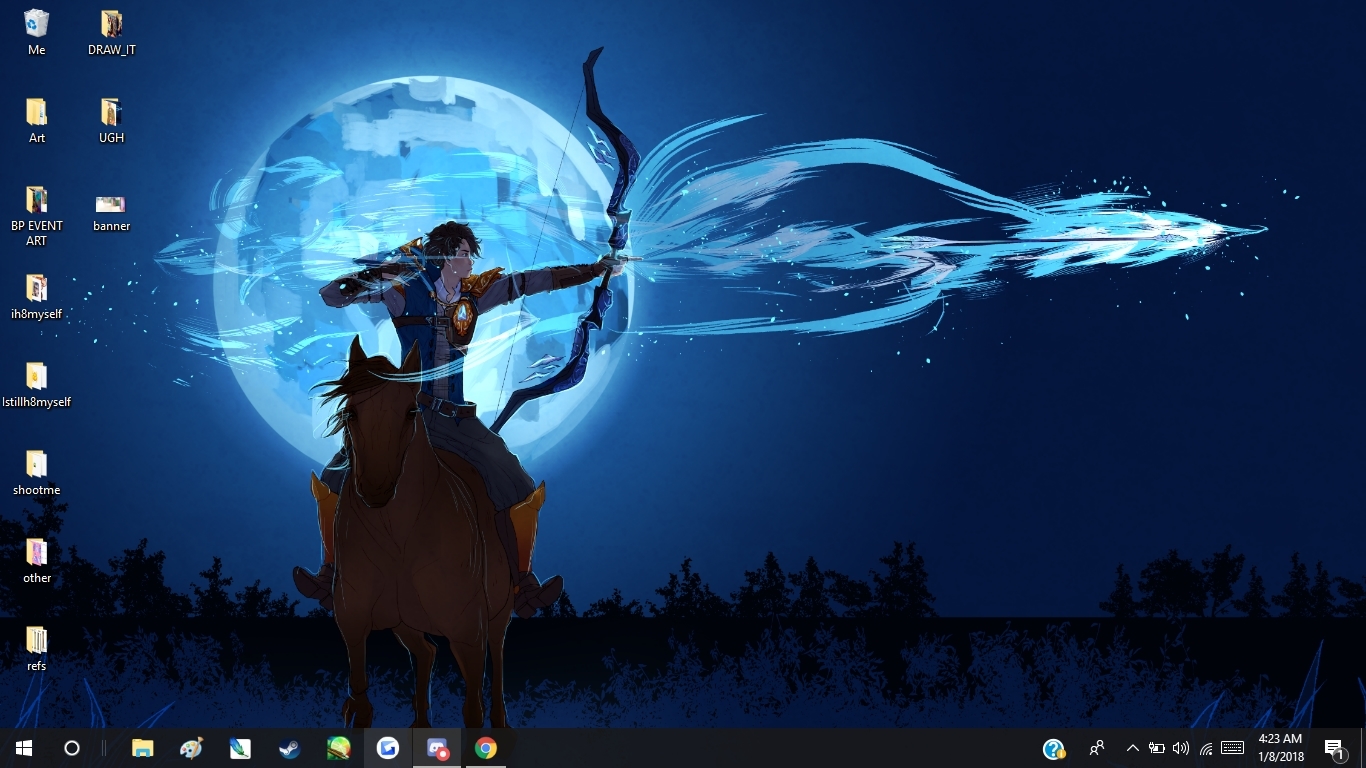Switch to the blue arrow app on taskbar
Viewport: 1366px width, 768px height.
click(x=388, y=748)
